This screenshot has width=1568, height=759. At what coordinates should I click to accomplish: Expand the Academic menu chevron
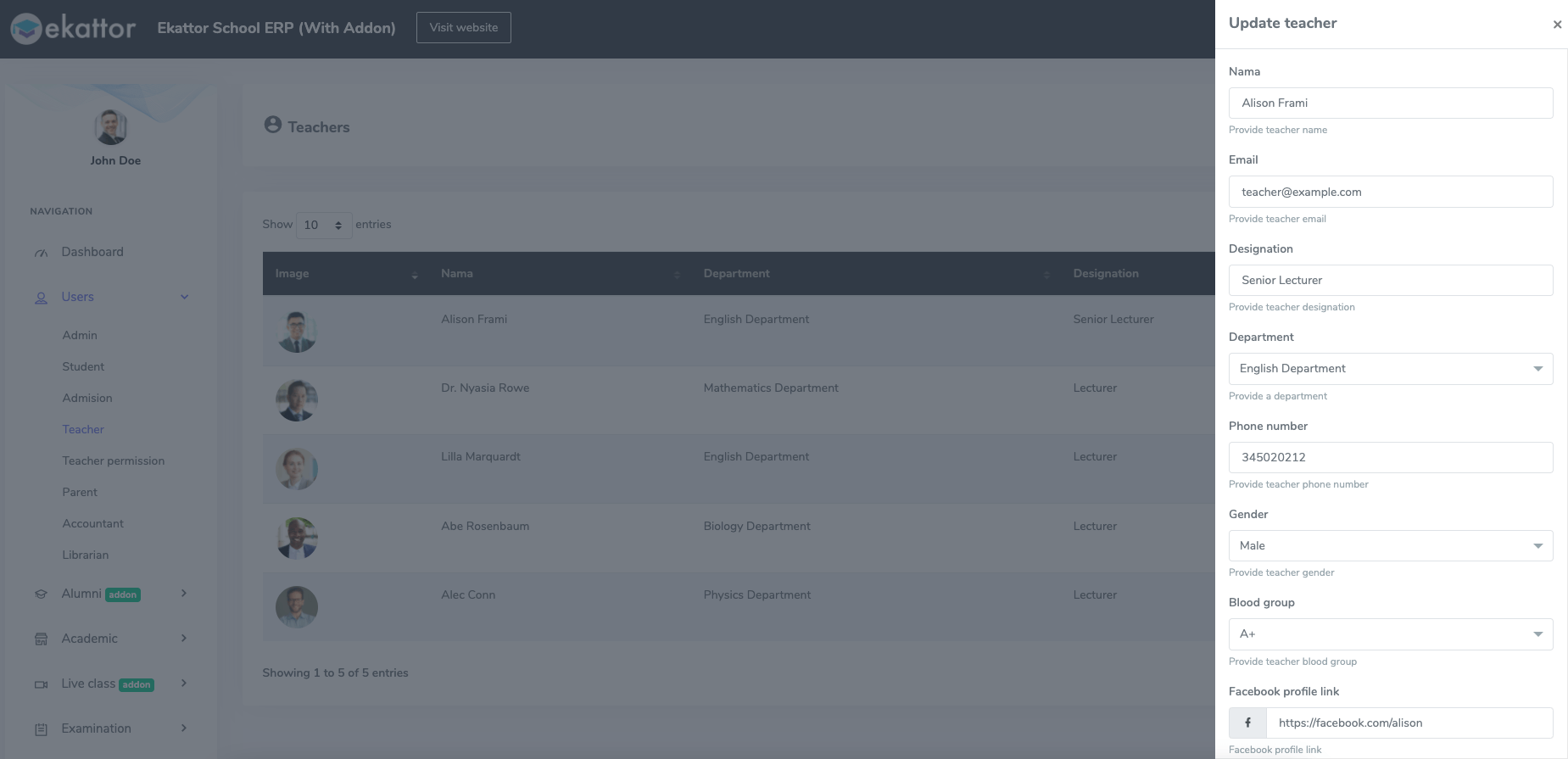[x=184, y=639]
